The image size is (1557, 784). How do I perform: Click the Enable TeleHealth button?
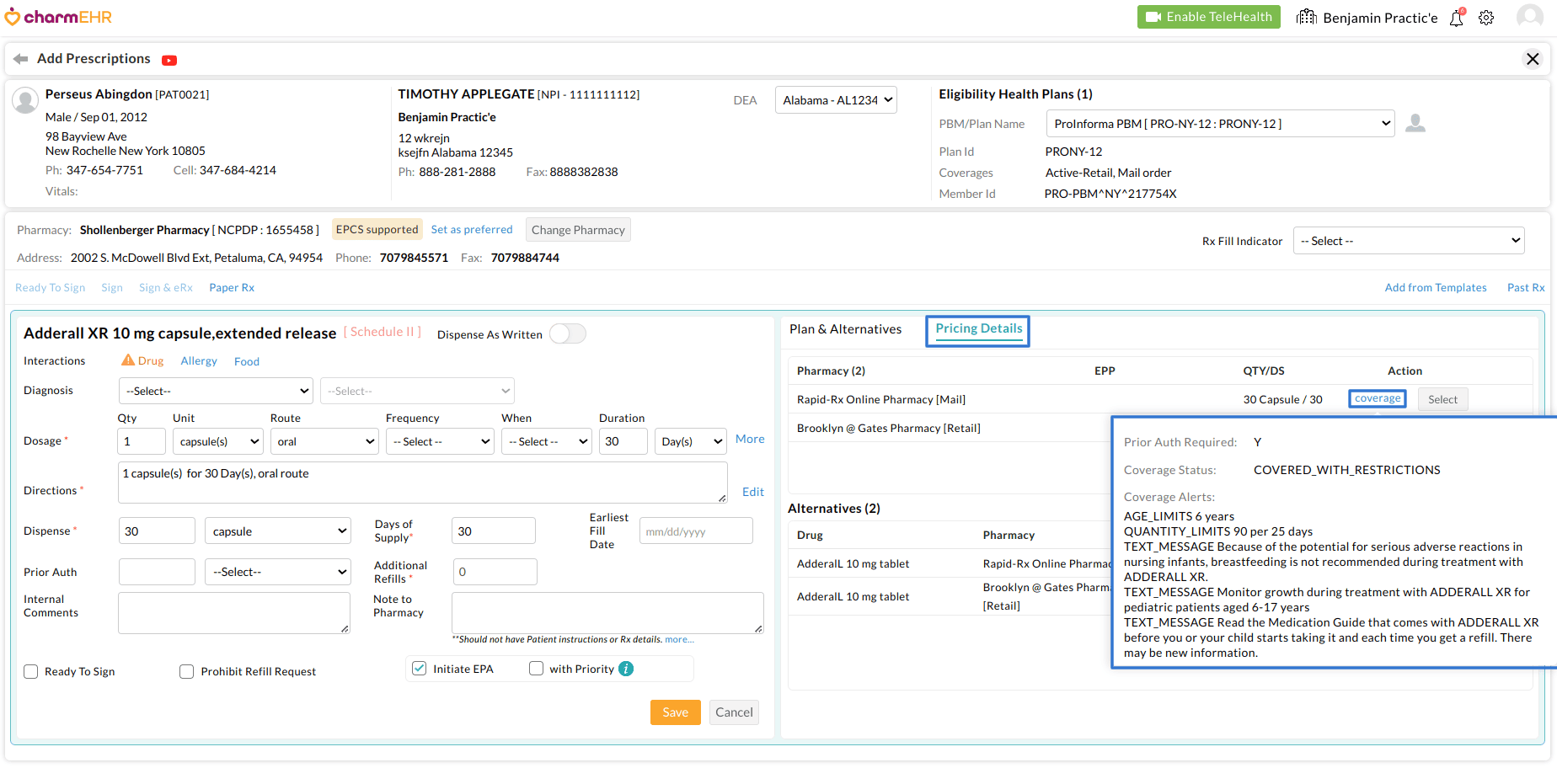click(x=1208, y=17)
